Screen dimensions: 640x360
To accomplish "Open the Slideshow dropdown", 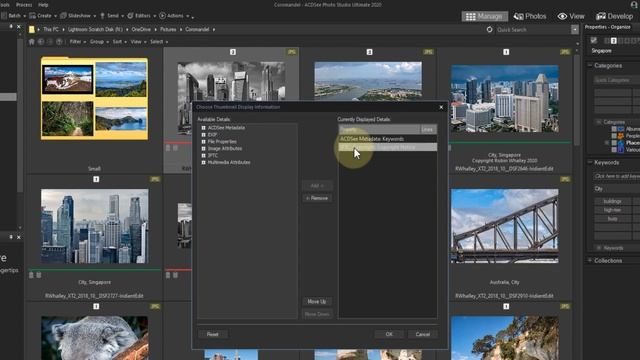I will click(x=78, y=16).
